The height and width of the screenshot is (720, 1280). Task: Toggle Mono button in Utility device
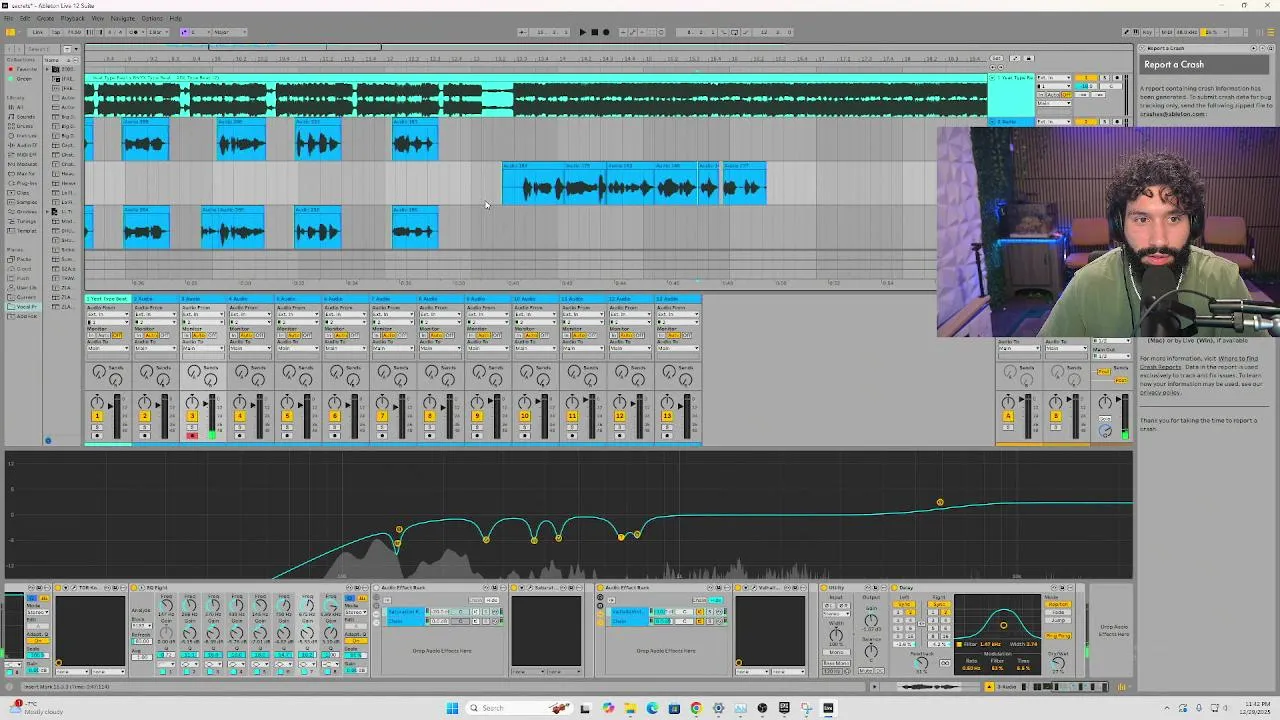point(836,652)
